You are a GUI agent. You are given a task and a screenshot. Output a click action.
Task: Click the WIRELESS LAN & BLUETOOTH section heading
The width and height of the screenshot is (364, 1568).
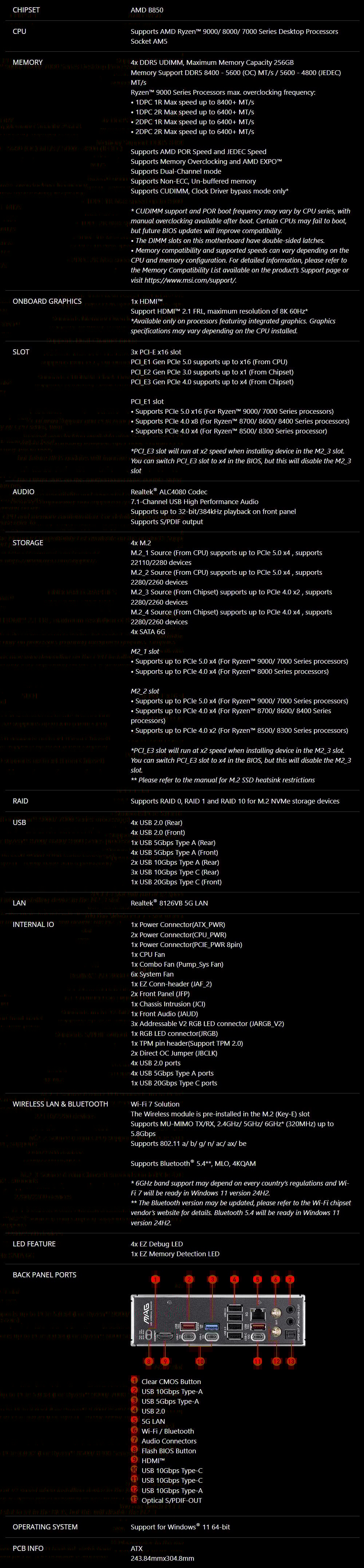(x=60, y=1104)
